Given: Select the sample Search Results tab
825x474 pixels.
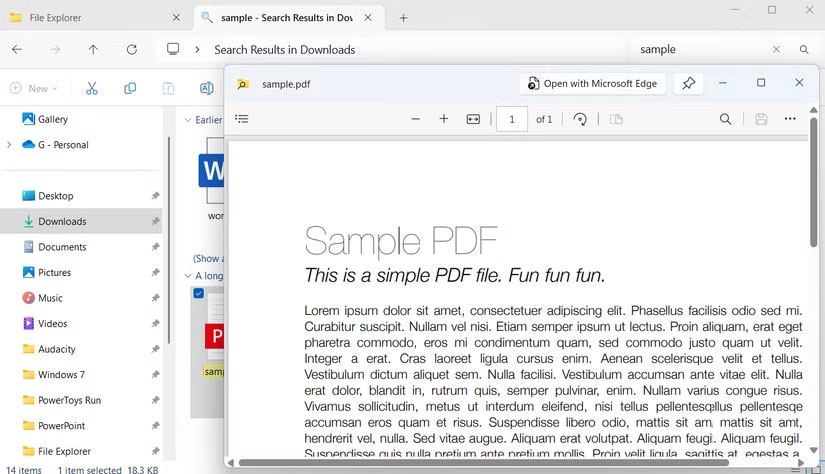Looking at the screenshot, I should click(287, 18).
